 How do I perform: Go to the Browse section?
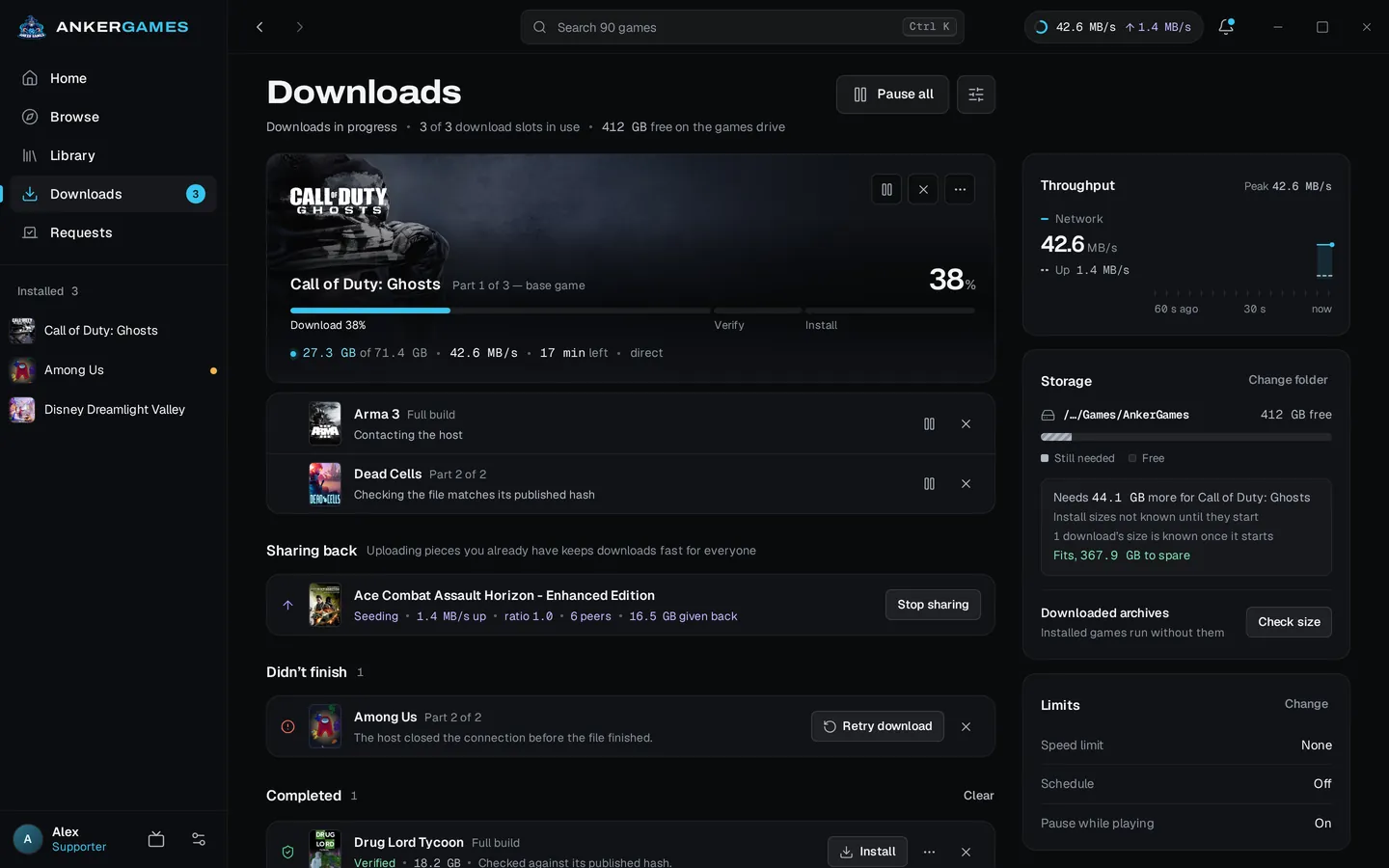[114, 117]
